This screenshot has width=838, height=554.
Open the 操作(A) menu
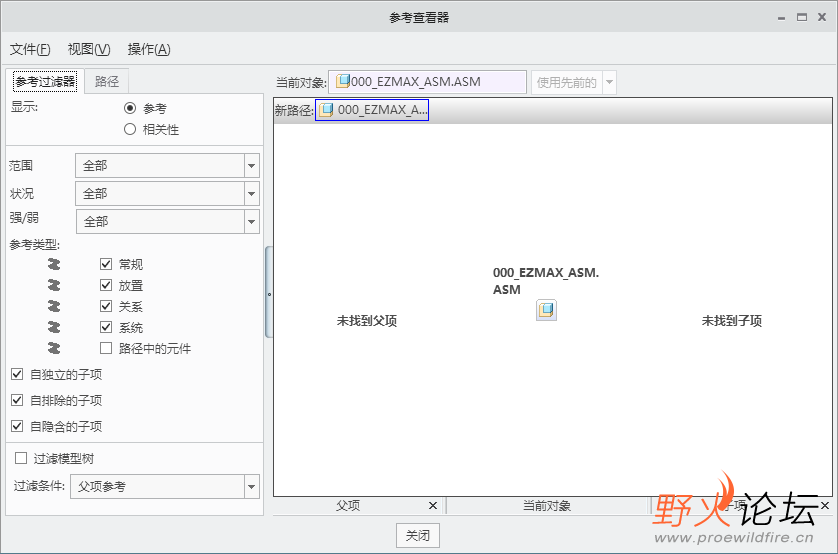pos(149,49)
